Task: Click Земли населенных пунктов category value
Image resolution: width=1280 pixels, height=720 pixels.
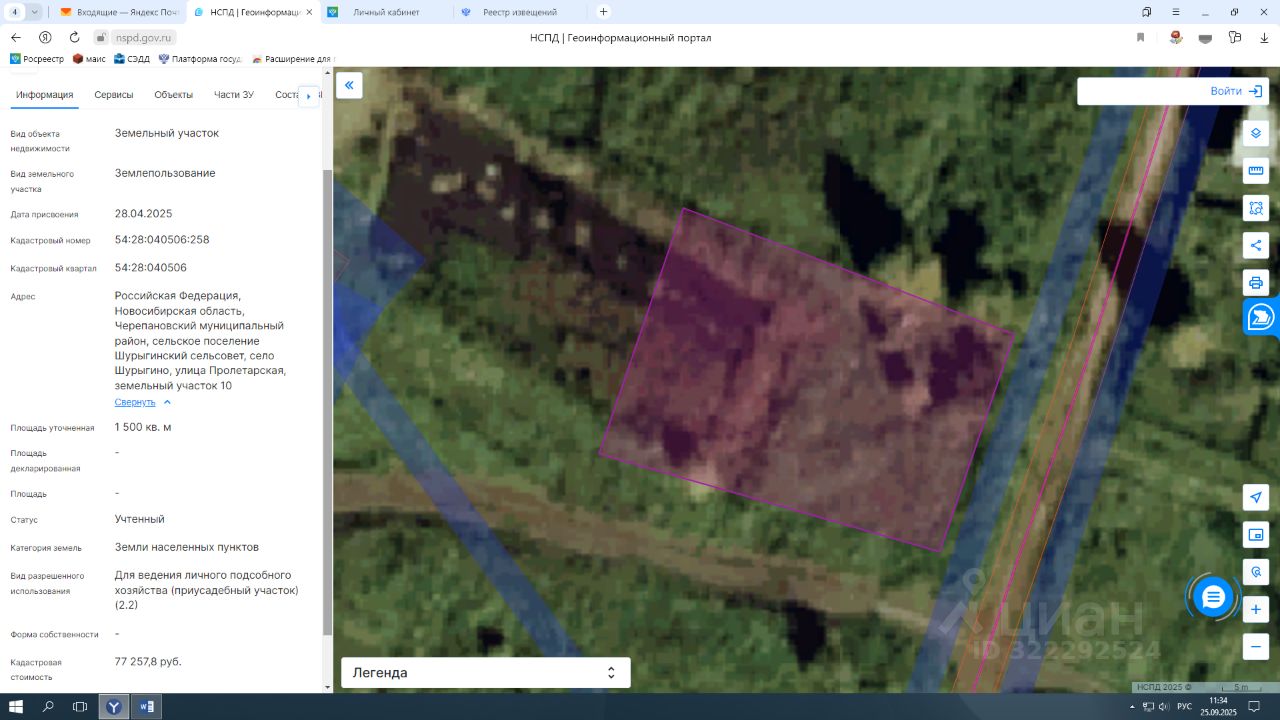Action: (x=187, y=548)
